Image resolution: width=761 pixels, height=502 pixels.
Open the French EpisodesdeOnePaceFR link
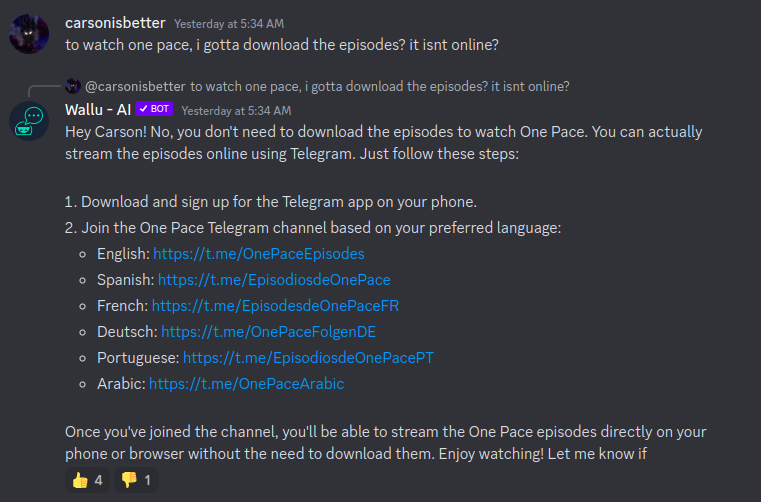click(x=275, y=306)
